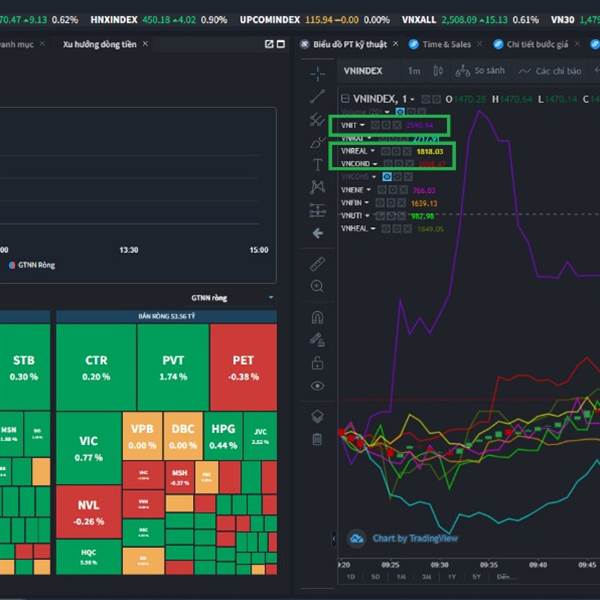Open the VNCOND series dropdown arrow
This screenshot has height=600, width=600.
[x=375, y=164]
